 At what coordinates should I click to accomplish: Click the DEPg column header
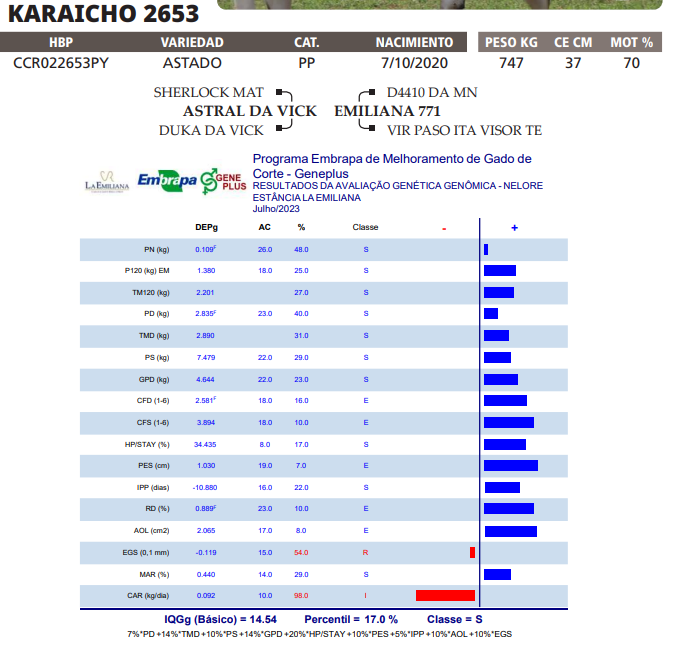click(206, 228)
